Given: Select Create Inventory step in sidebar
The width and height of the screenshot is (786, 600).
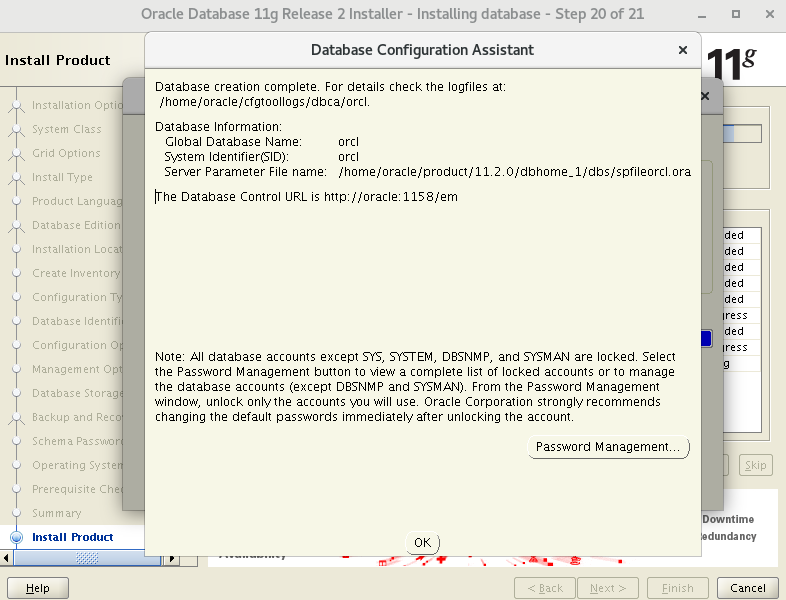Looking at the screenshot, I should click(76, 274).
